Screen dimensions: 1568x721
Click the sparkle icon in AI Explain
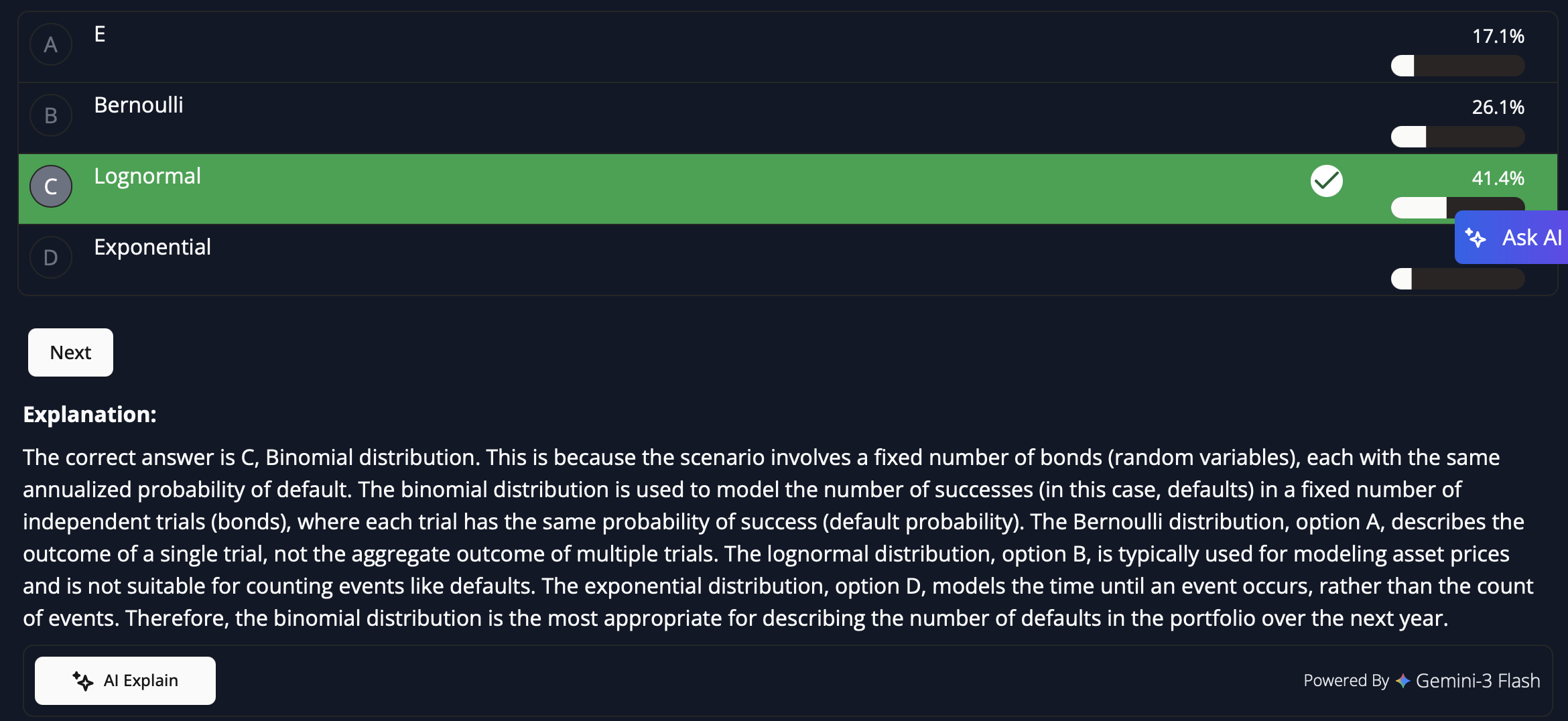pos(83,681)
